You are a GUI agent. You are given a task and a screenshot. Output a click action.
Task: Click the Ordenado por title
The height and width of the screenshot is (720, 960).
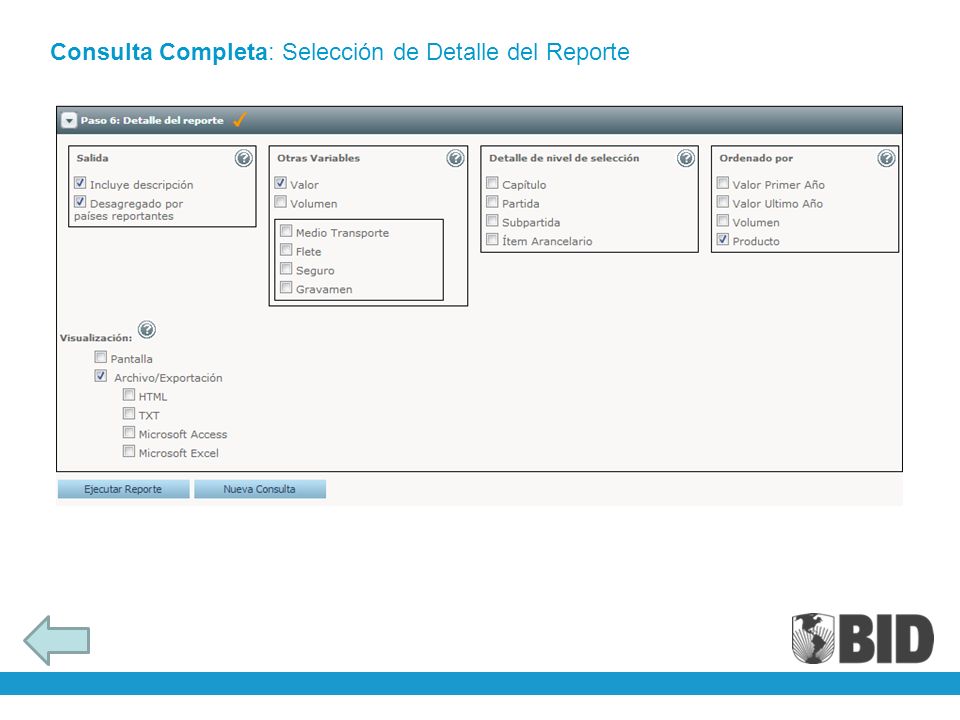tap(756, 158)
